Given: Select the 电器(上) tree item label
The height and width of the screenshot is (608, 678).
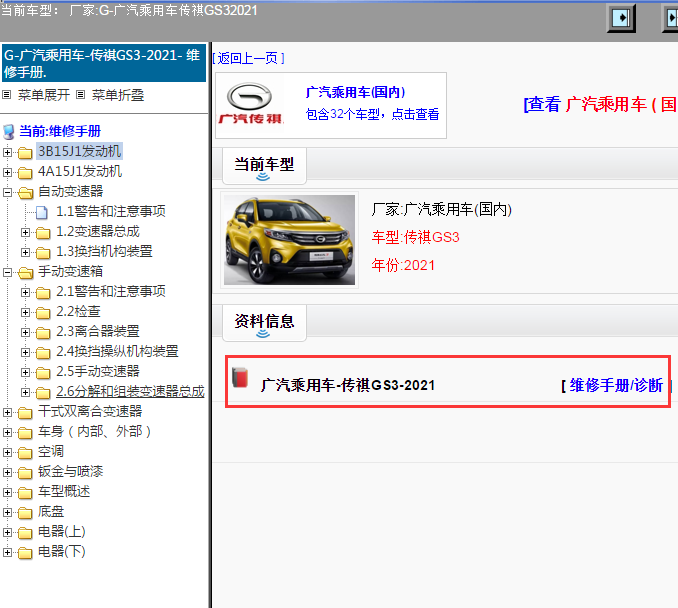Looking at the screenshot, I should [62, 531].
